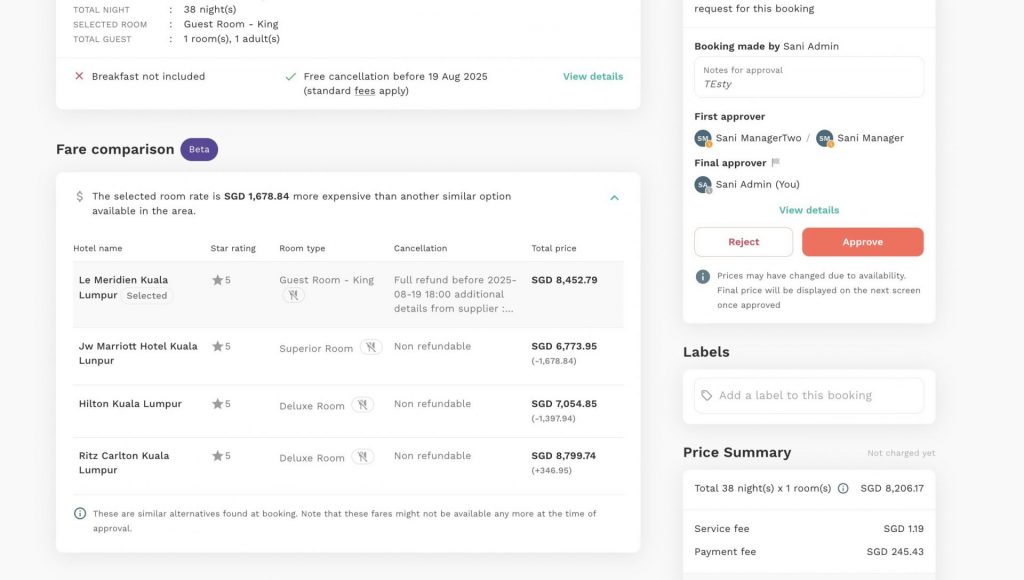Click the Star rating column header
Image resolution: width=1024 pixels, height=580 pixels.
(x=233, y=248)
